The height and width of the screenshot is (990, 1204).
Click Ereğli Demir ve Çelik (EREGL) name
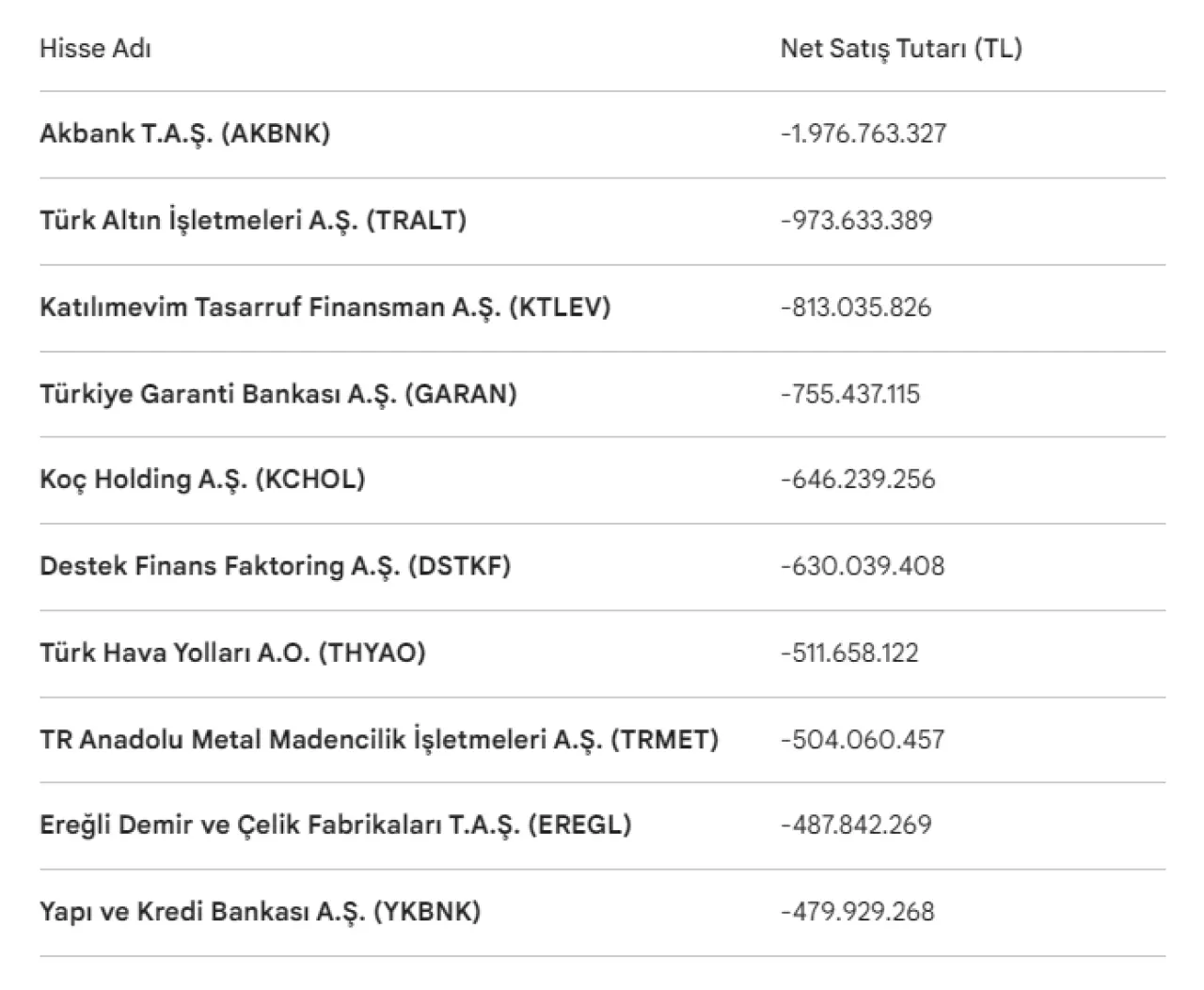(x=335, y=825)
